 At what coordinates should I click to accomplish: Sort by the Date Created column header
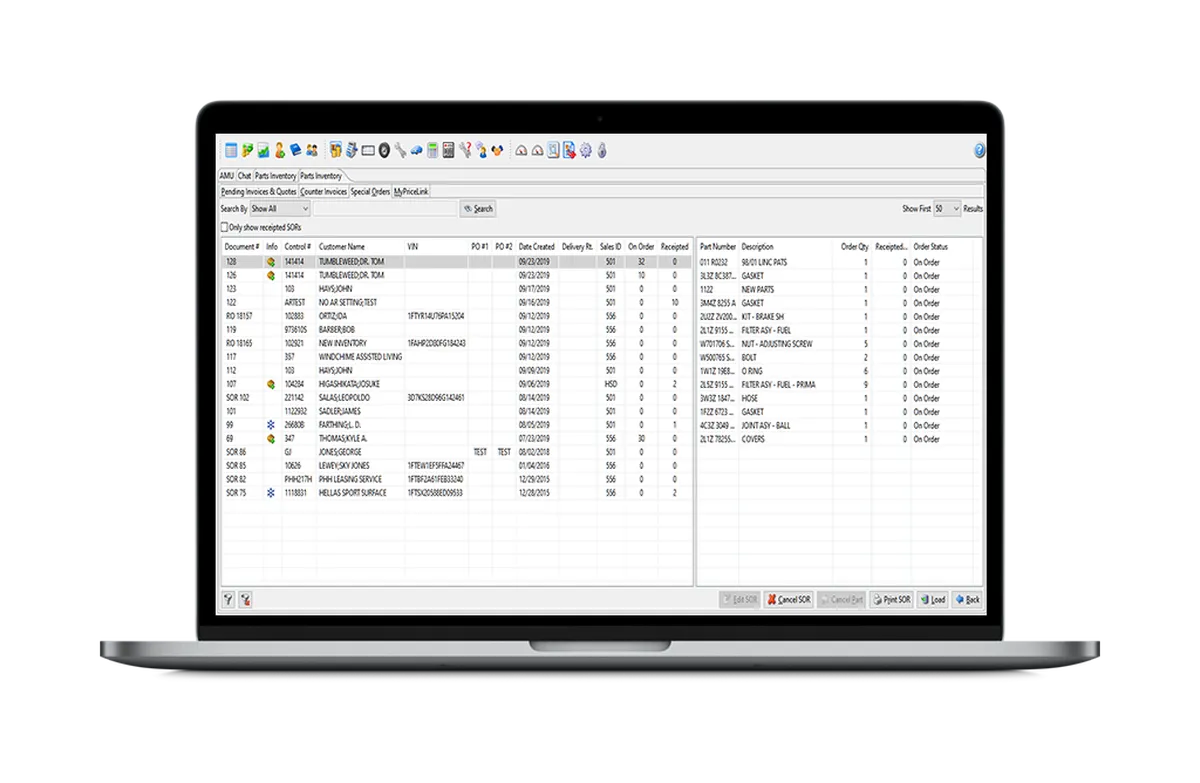(537, 246)
